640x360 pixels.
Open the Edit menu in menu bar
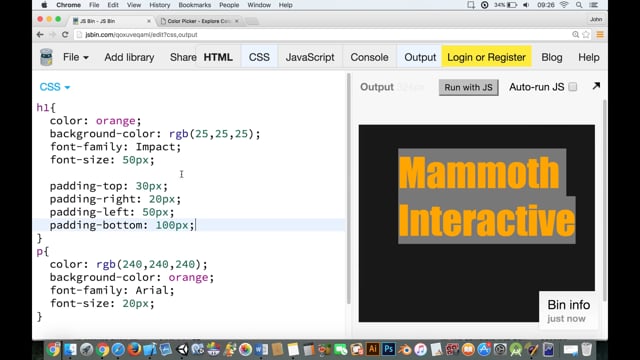tap(113, 5)
